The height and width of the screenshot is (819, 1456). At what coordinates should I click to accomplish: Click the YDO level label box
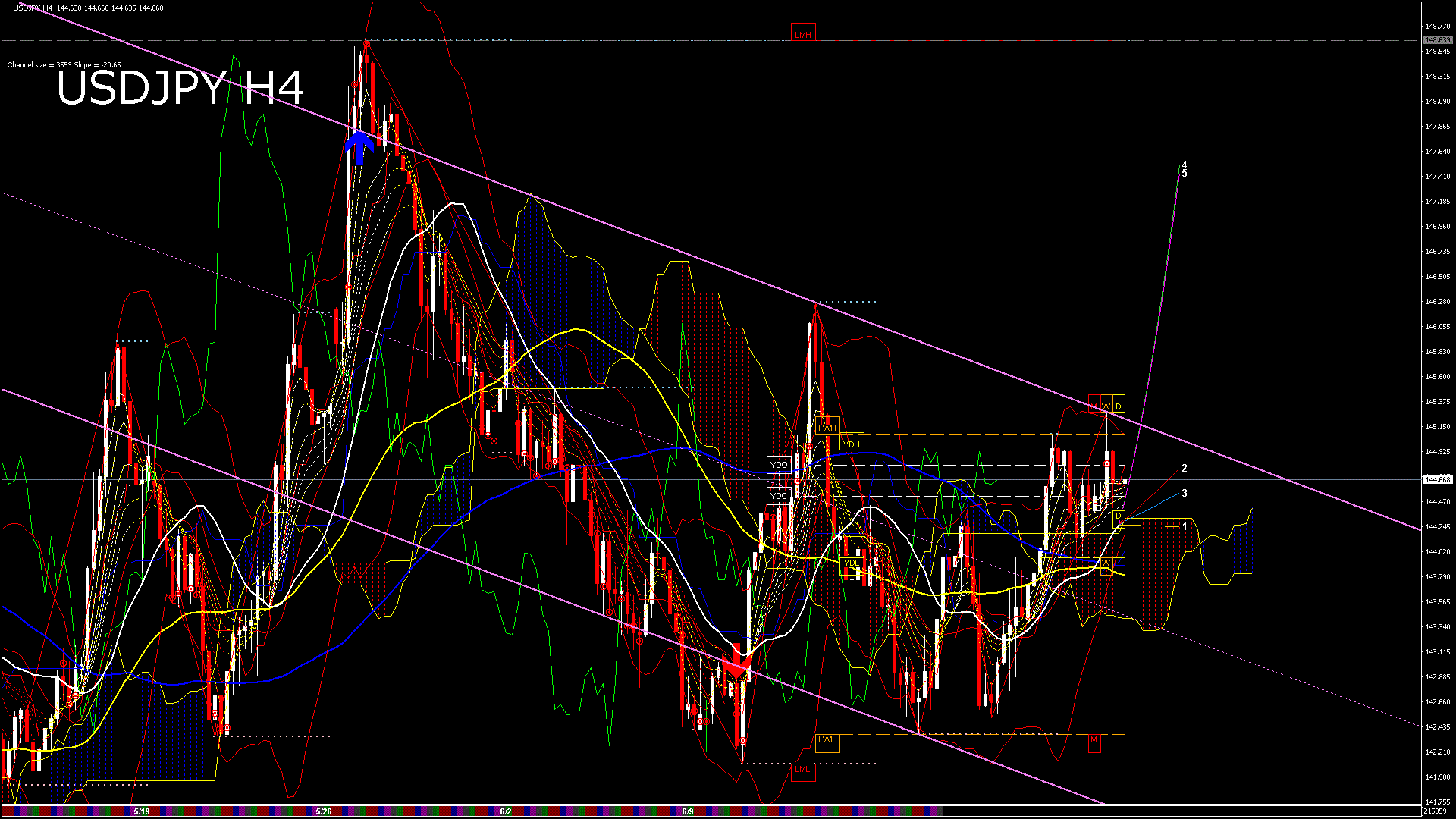point(779,465)
